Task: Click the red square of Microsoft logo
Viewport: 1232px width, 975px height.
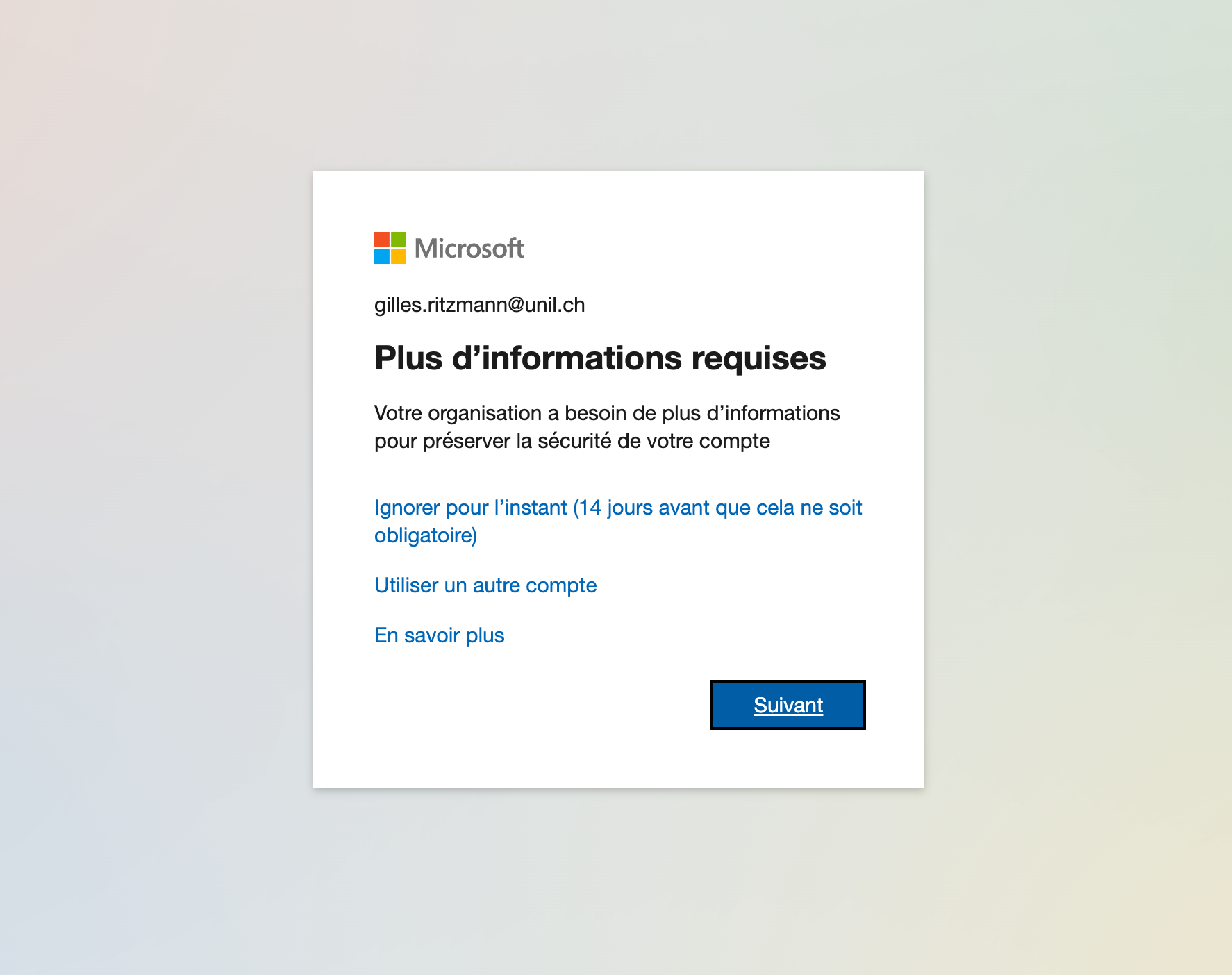Action: [381, 240]
